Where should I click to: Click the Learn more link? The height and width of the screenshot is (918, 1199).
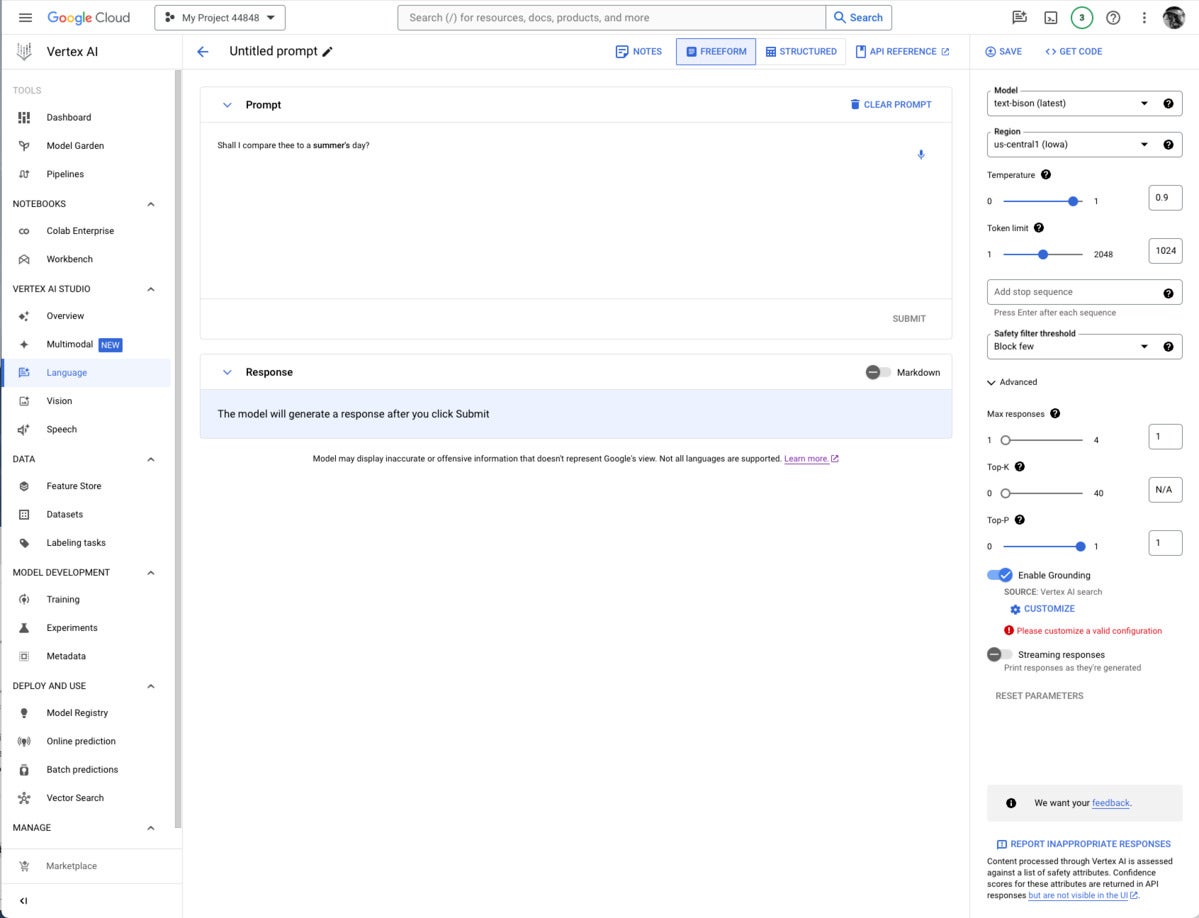coord(811,459)
